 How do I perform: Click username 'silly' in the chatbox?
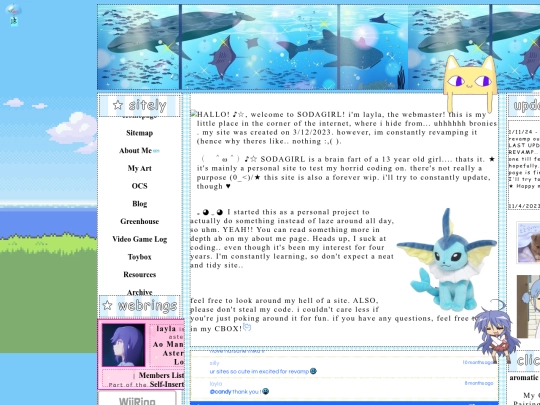[214, 363]
